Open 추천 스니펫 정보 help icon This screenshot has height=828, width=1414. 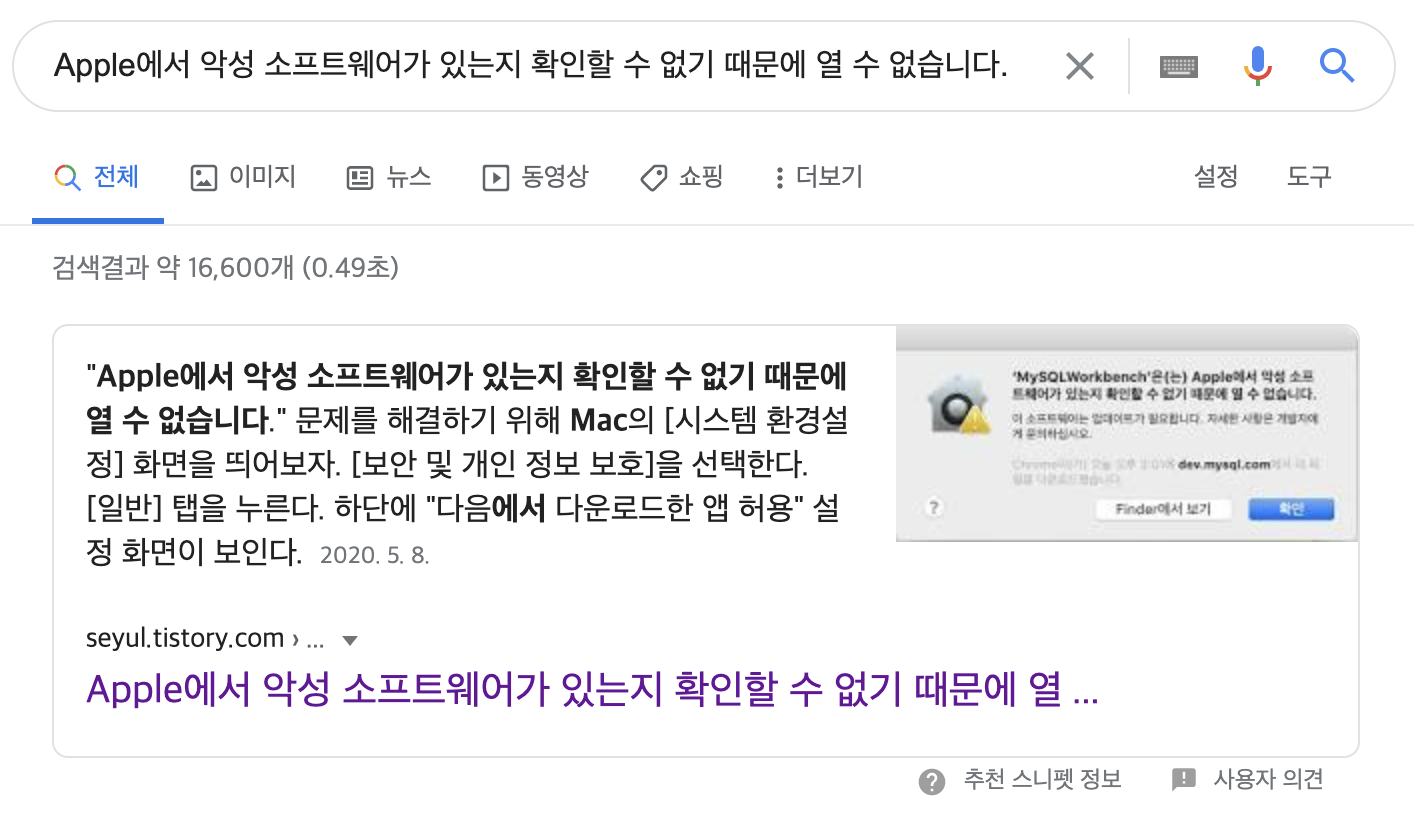(932, 781)
